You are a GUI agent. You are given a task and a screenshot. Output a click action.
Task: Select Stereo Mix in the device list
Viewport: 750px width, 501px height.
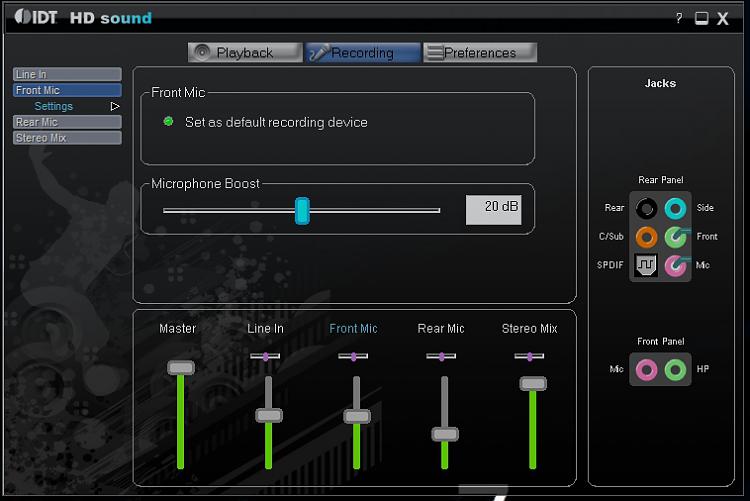(67, 138)
